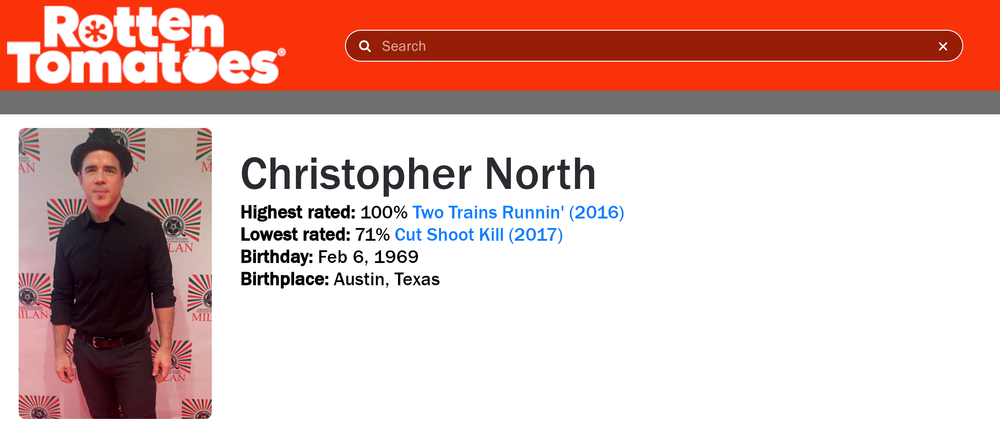Click the "Highest rated:" label
This screenshot has width=1000, height=436.
coord(298,212)
